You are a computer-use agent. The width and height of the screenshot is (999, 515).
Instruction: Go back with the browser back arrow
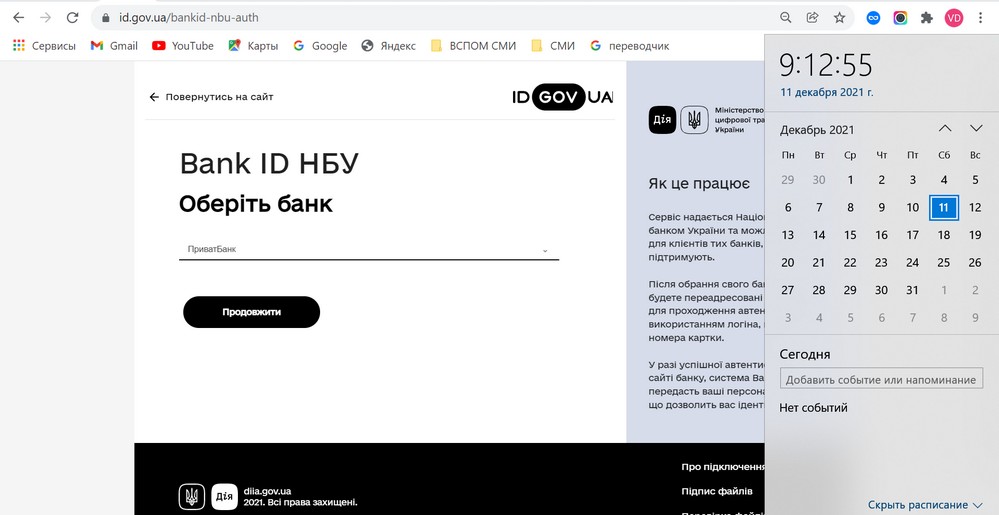18,18
